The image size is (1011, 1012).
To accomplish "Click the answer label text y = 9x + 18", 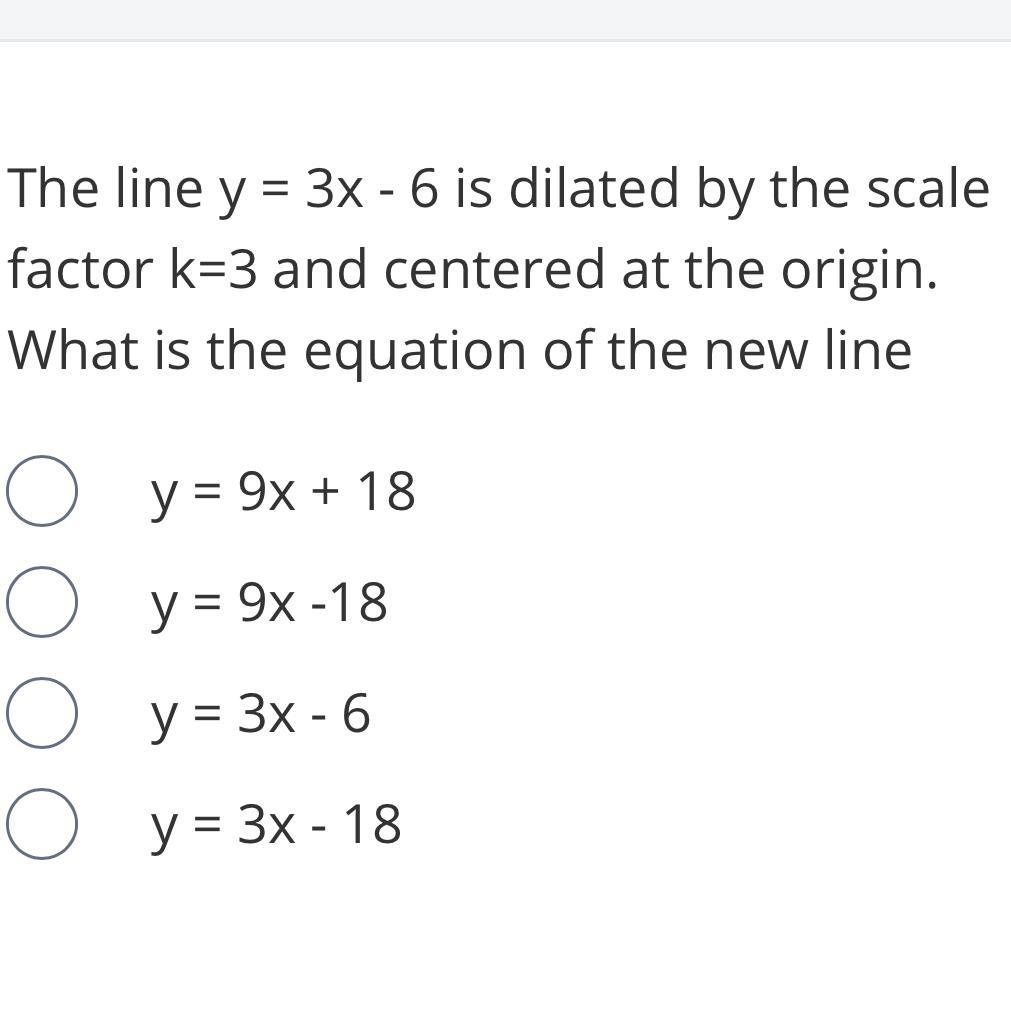I will 283,492.
